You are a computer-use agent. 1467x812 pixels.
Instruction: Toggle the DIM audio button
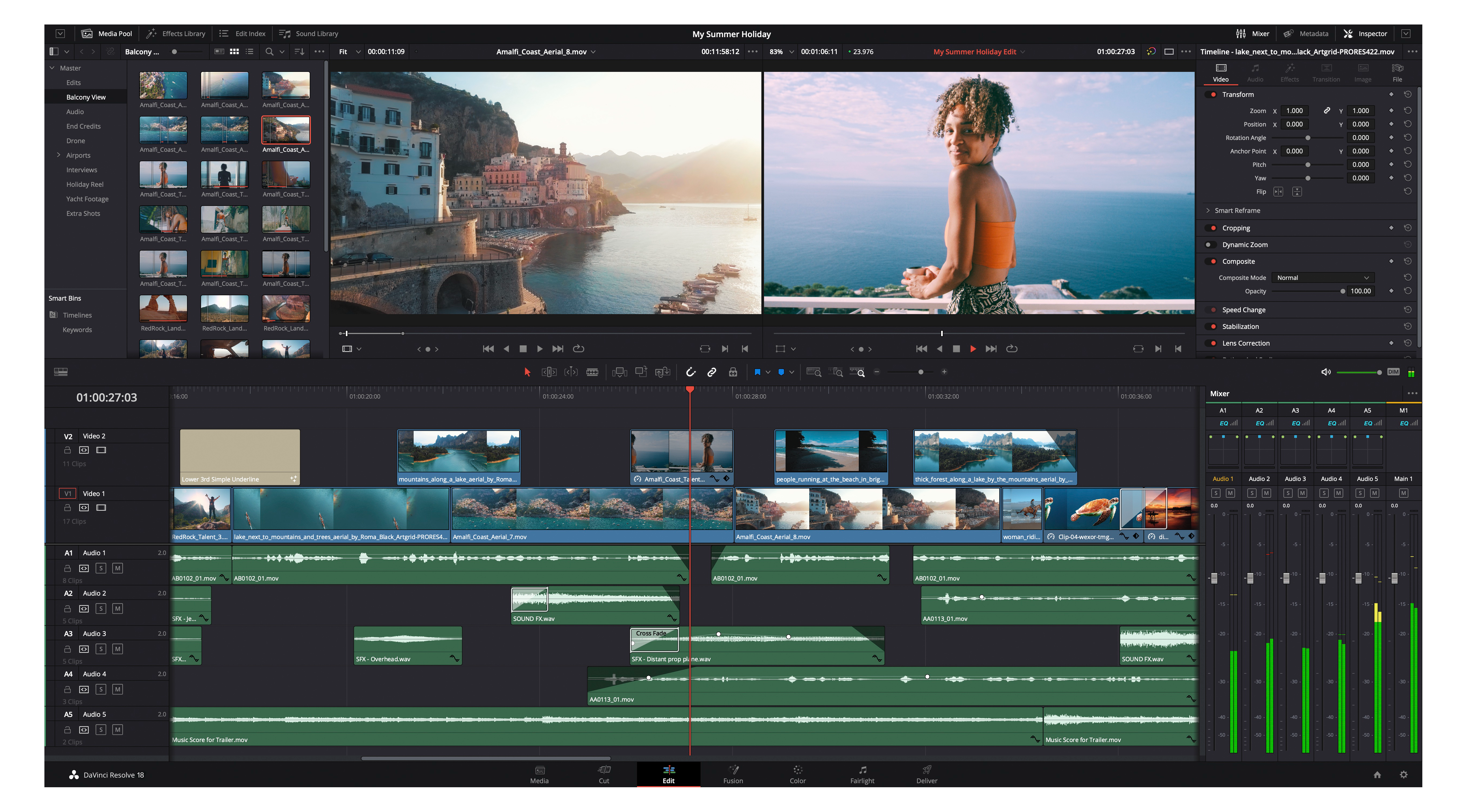(x=1393, y=372)
